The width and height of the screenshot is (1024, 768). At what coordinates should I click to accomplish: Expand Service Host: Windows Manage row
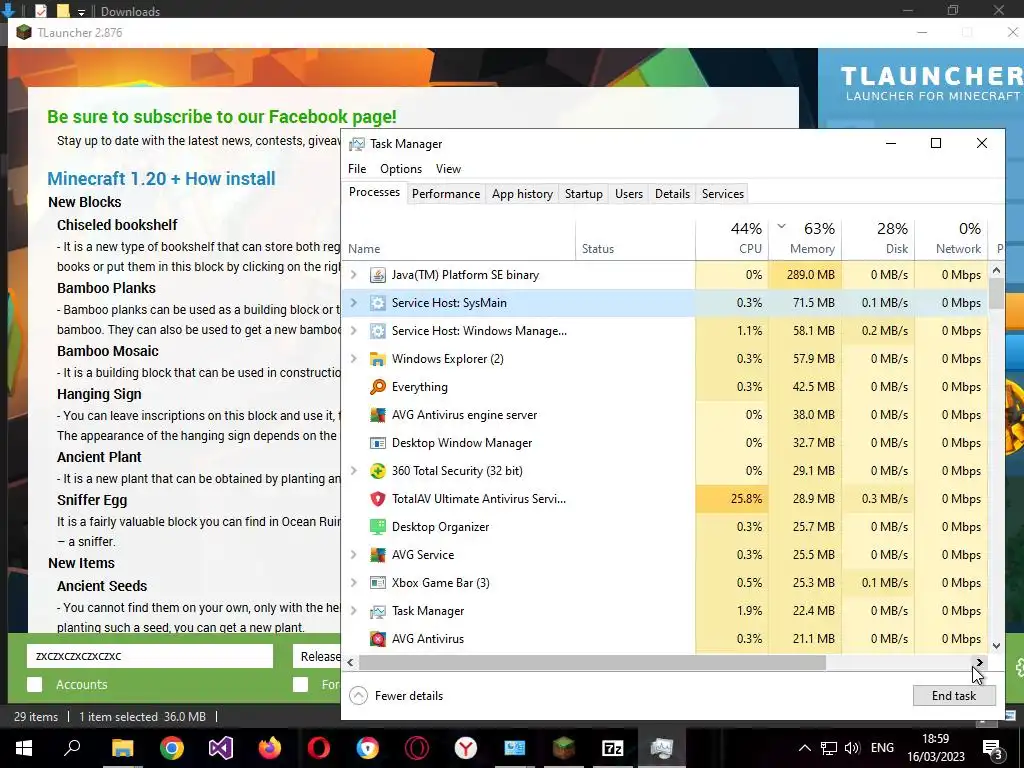pos(353,331)
